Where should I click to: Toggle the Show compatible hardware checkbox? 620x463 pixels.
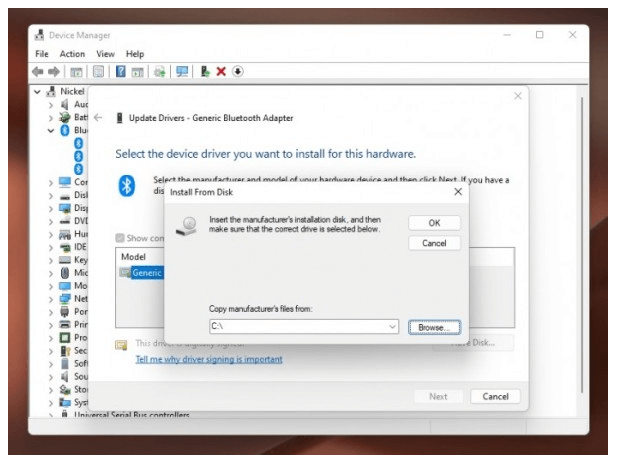click(x=120, y=238)
